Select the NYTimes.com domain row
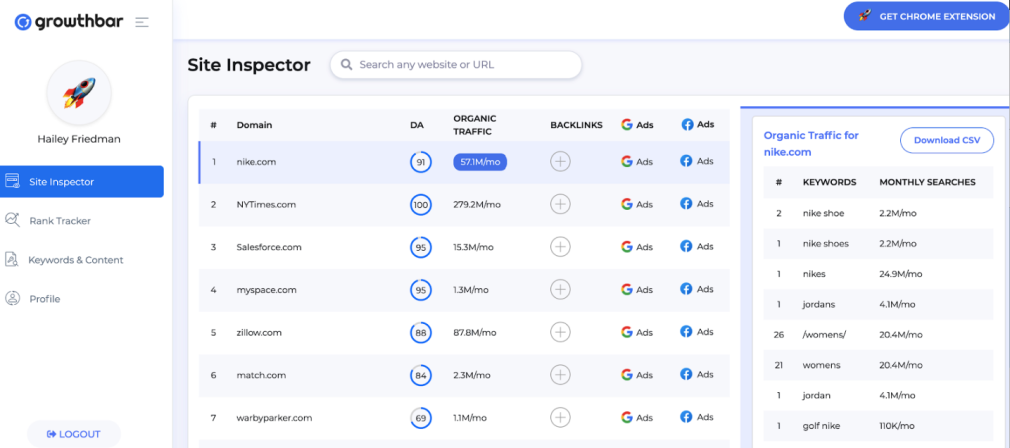Screen dimensions: 1010x448 click(464, 205)
